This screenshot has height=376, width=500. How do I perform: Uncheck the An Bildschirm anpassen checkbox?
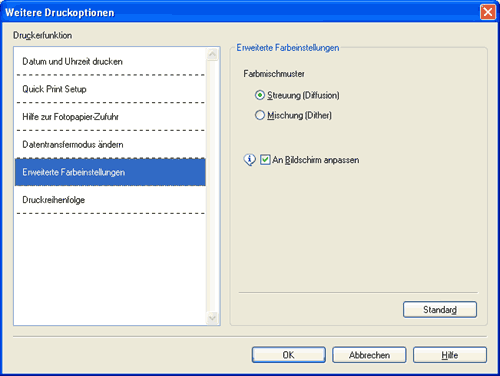tap(265, 160)
